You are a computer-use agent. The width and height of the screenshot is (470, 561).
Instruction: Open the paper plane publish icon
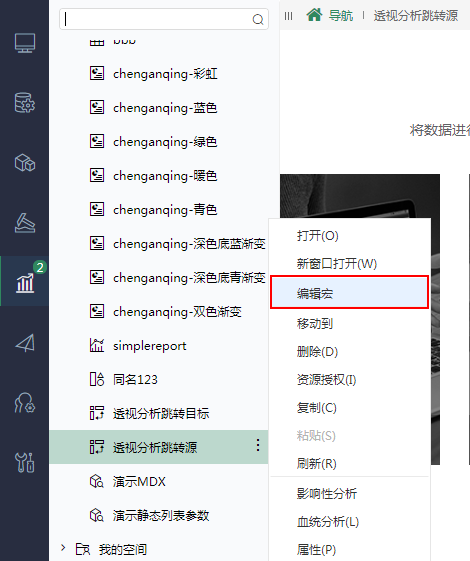tap(25, 343)
